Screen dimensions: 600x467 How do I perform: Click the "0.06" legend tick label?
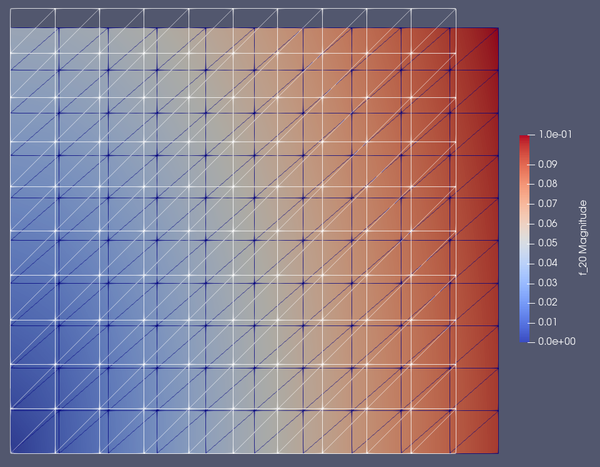click(548, 224)
